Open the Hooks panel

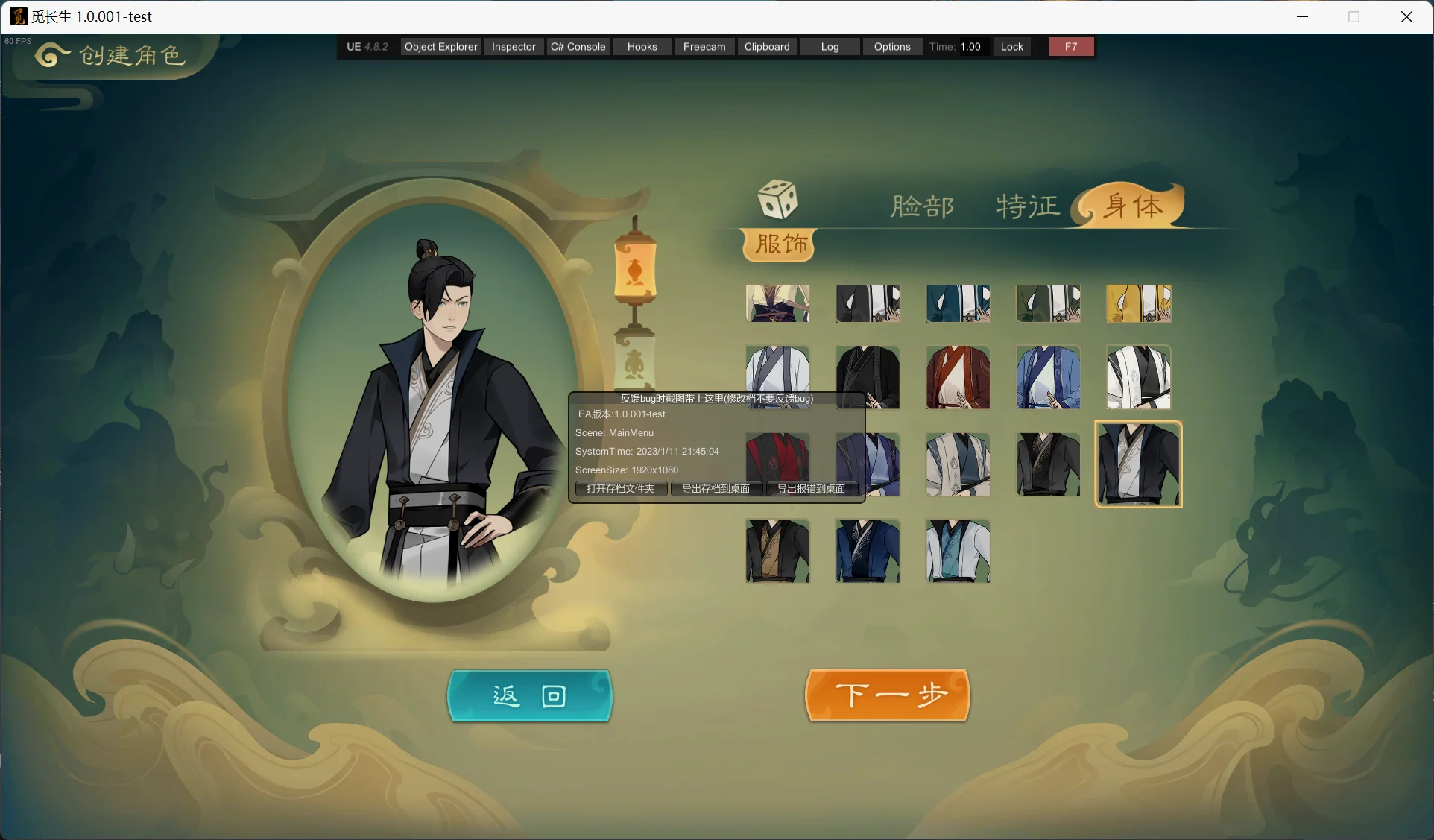pos(642,46)
